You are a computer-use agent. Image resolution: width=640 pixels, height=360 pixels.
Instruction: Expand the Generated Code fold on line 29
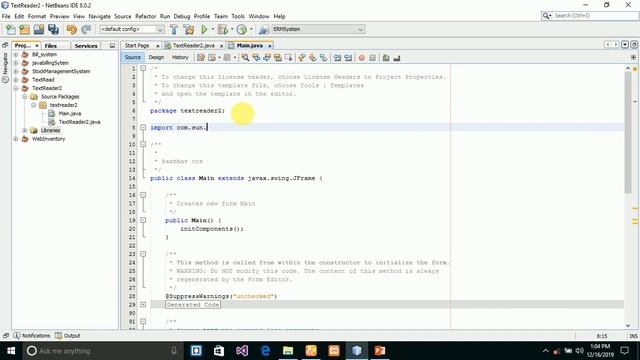[143, 305]
